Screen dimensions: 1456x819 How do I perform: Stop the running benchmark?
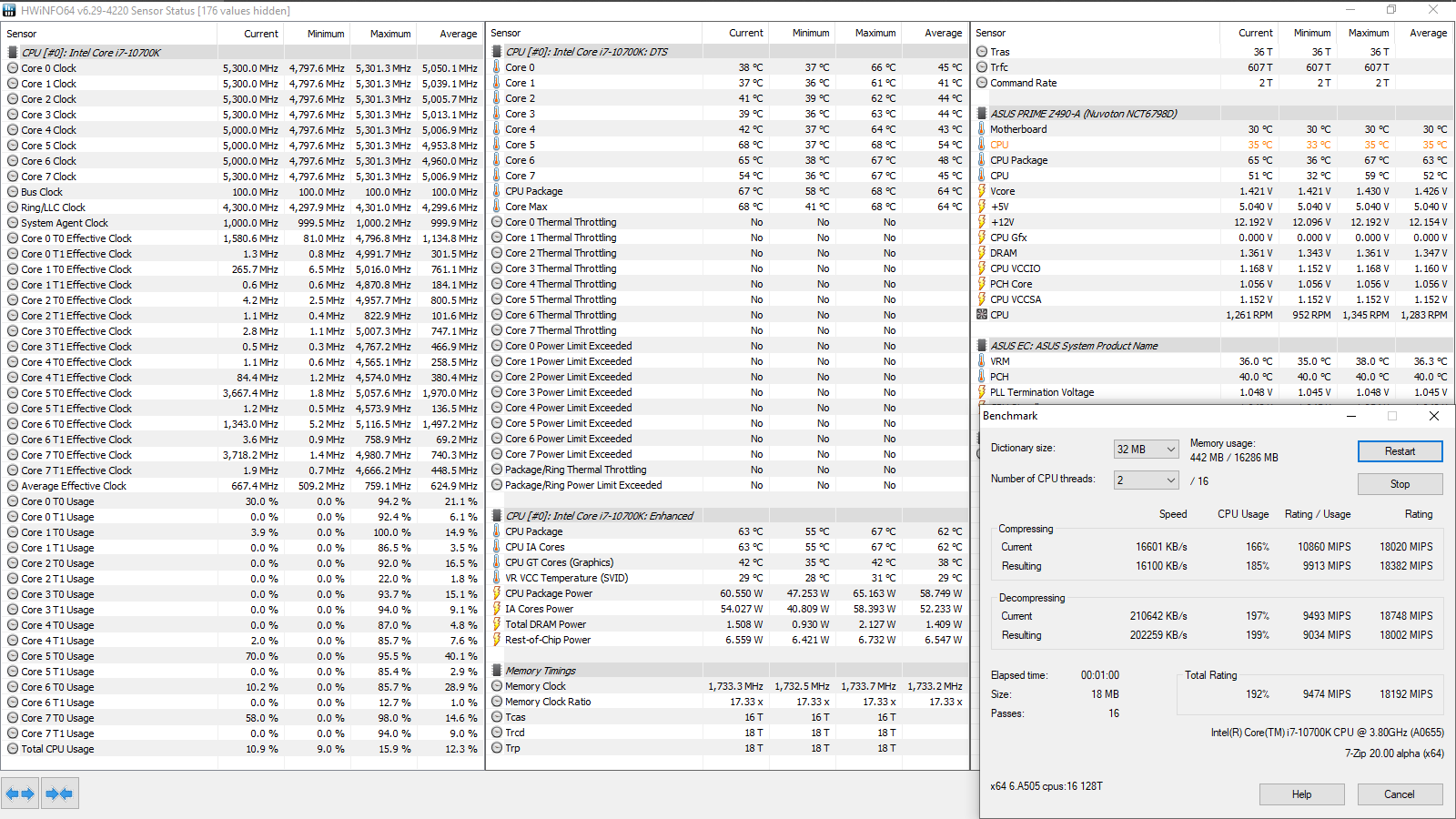(x=1400, y=484)
